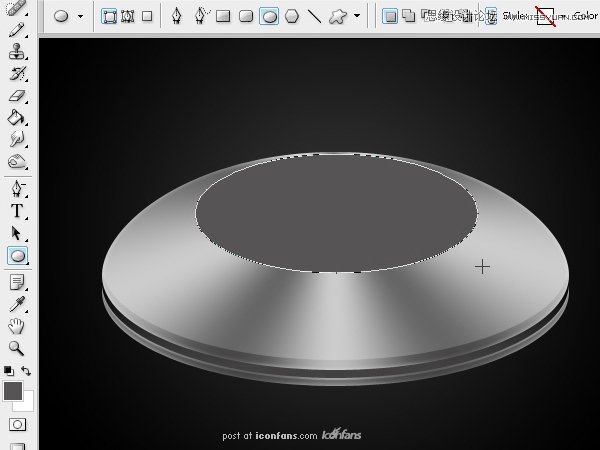600x450 pixels.
Task: Enable Shape Layers mode in options bar
Action: (x=110, y=16)
